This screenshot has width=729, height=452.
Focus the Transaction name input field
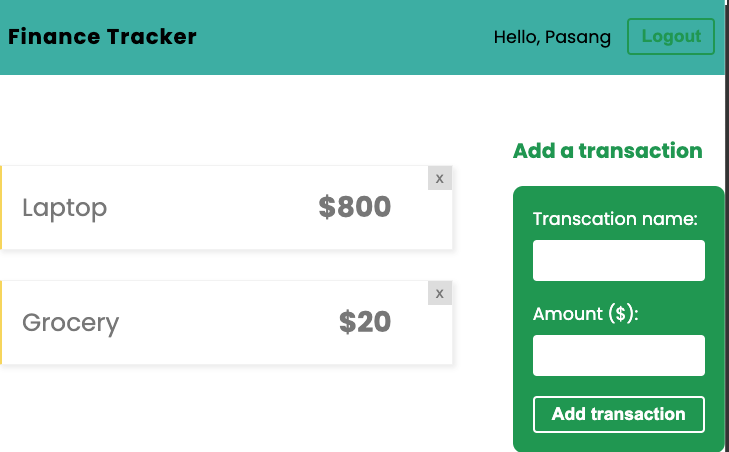click(619, 260)
